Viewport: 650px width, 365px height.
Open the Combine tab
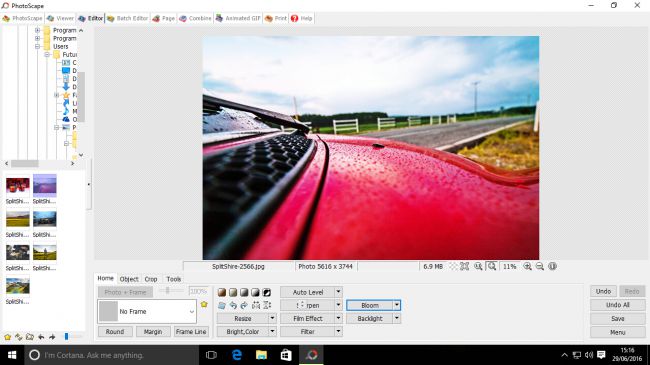coord(195,18)
